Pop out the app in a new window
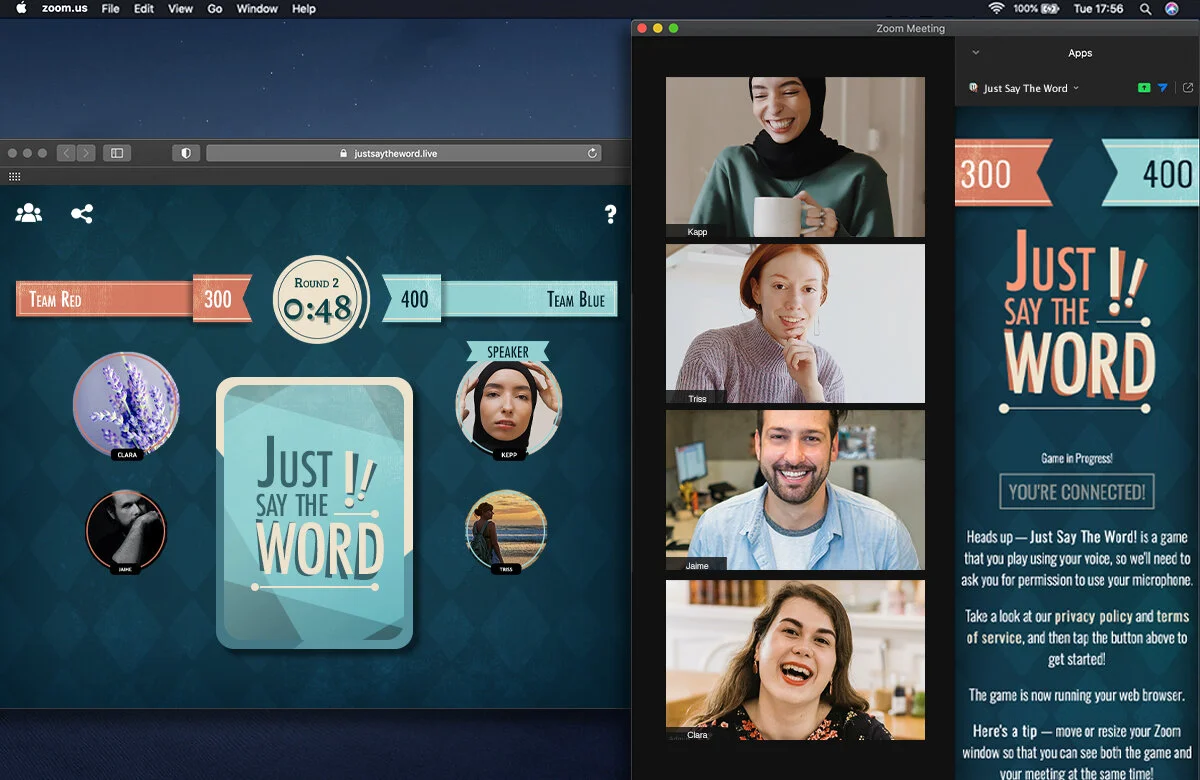 tap(1188, 88)
